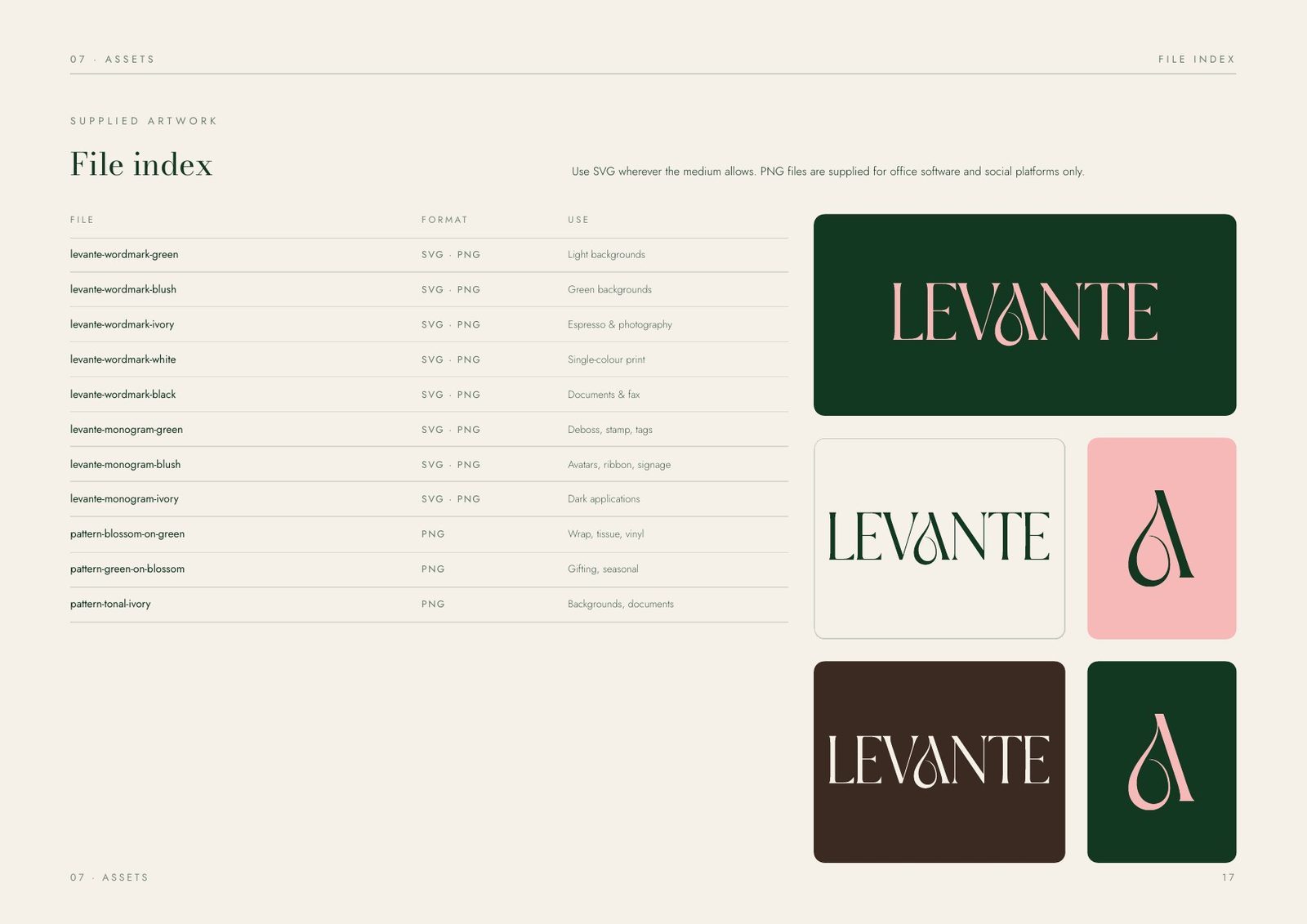Select file name pattern-green-on-blossom
The image size is (1307, 924).
(x=127, y=569)
